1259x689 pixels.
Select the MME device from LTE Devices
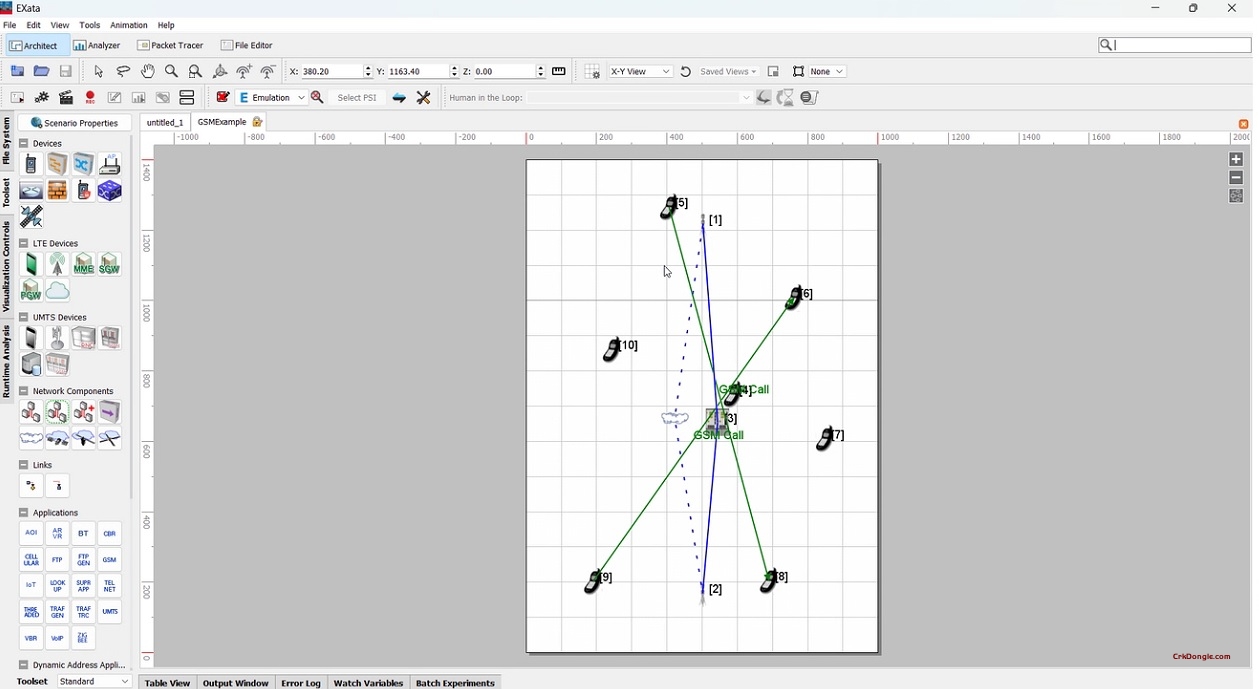coord(83,264)
